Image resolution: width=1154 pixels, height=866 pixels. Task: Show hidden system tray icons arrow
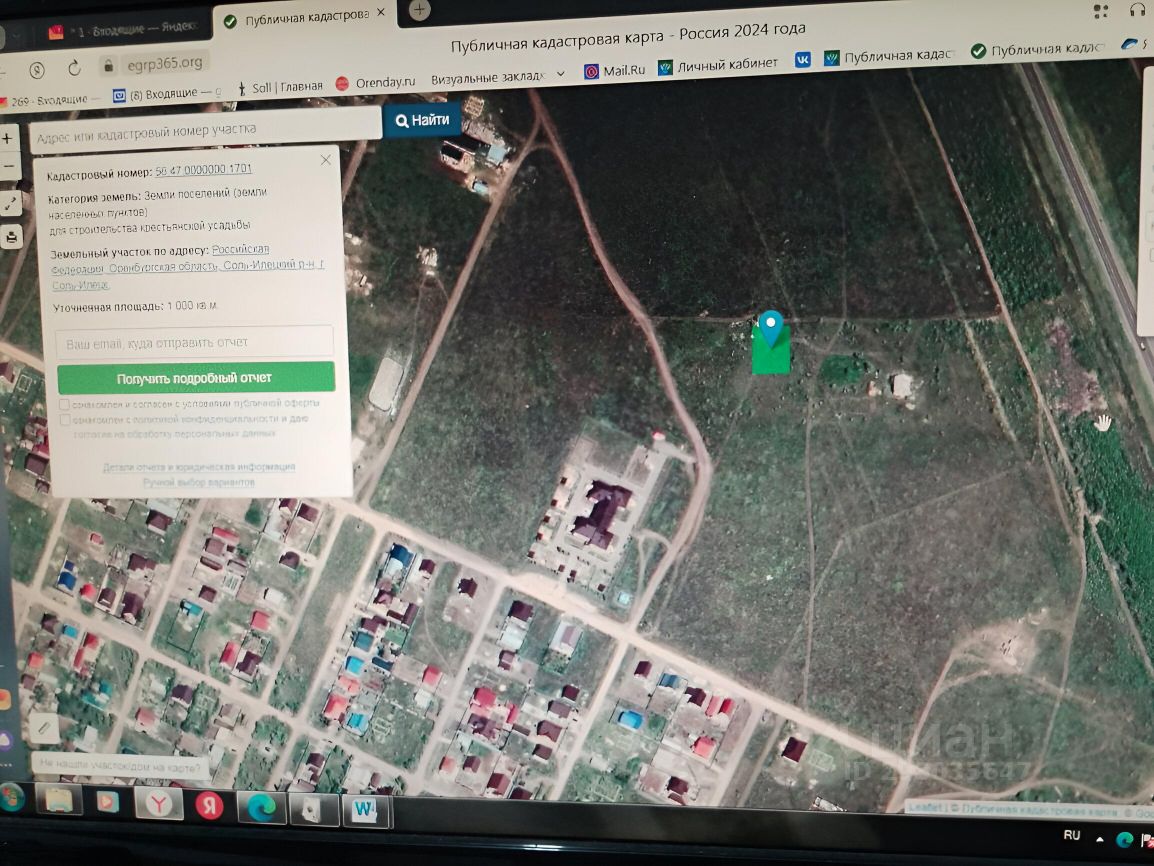coord(1100,839)
